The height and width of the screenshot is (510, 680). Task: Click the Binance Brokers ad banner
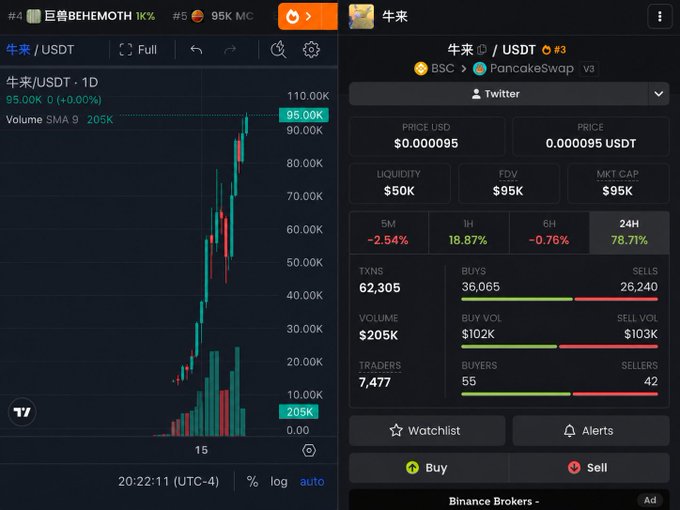(509, 500)
